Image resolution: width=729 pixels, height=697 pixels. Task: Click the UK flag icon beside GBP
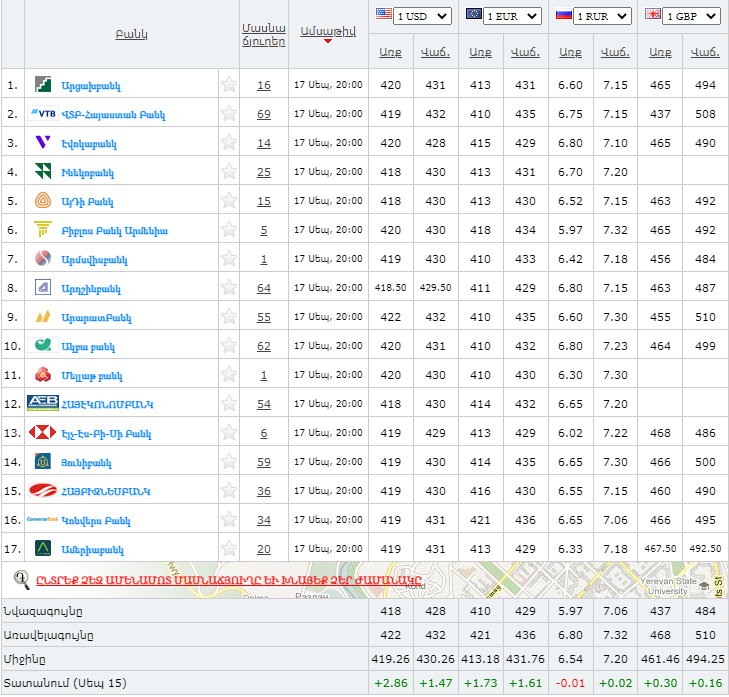(x=653, y=13)
